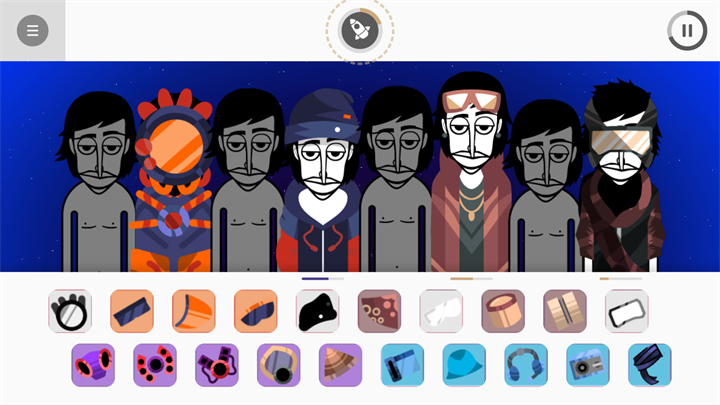Select the hand with mirror sound icon

70,311
